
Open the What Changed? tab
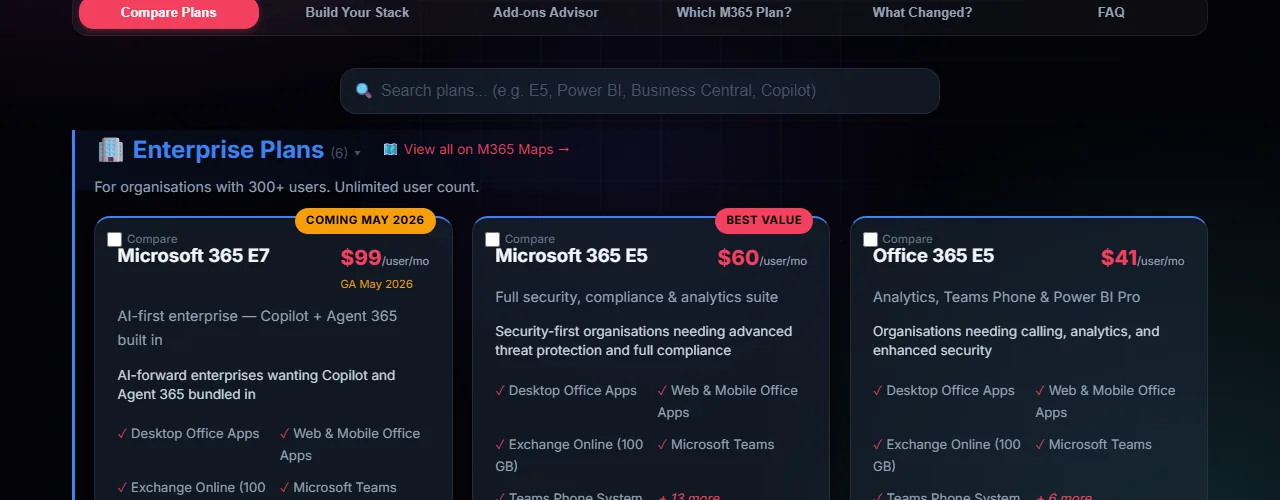pyautogui.click(x=922, y=13)
